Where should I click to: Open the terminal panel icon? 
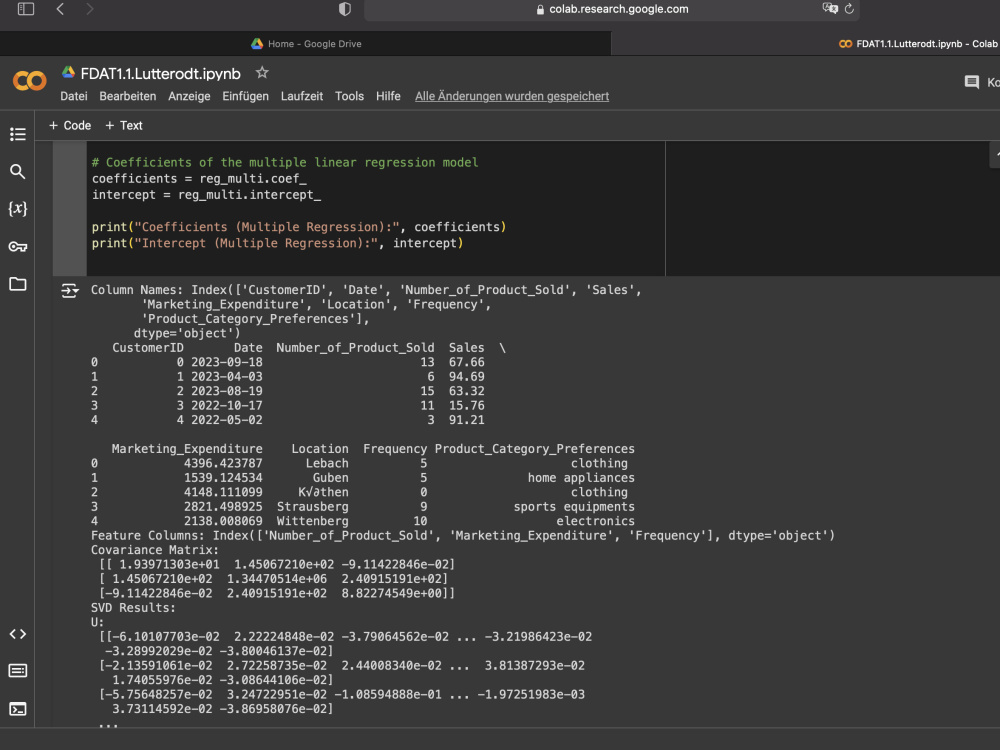[18, 709]
